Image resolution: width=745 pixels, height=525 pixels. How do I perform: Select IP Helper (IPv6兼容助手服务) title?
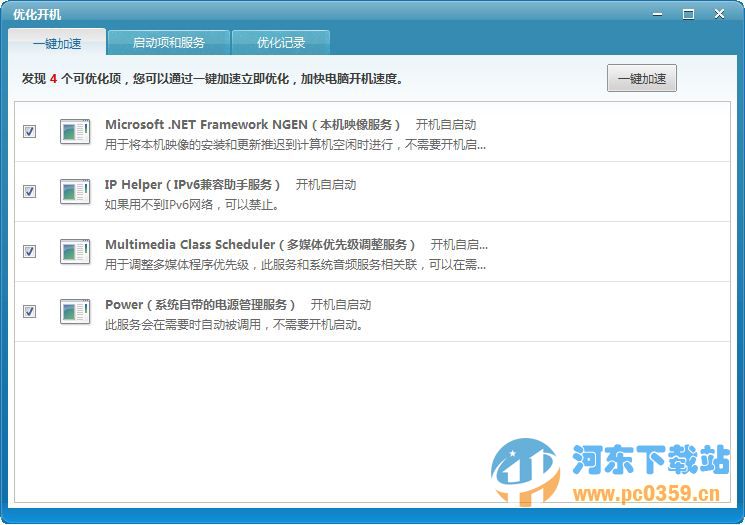click(x=192, y=184)
